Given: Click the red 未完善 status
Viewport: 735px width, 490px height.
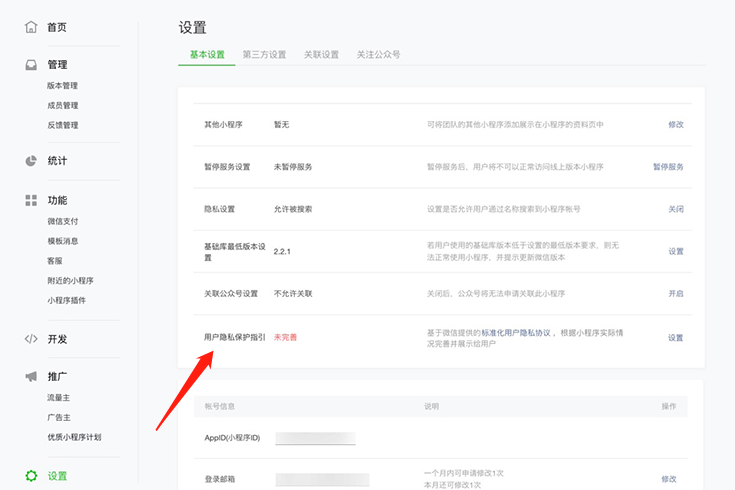Looking at the screenshot, I should coord(285,337).
